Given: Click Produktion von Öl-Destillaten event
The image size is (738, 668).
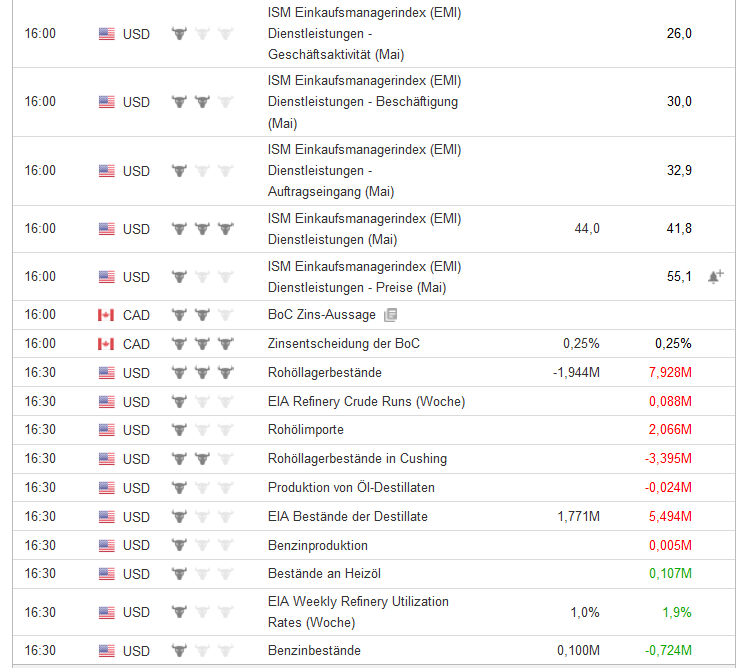Looking at the screenshot, I should tap(351, 488).
